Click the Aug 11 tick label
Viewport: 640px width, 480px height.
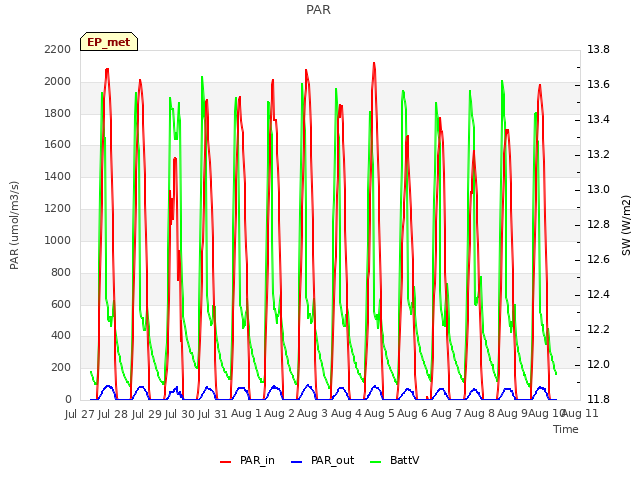tap(580, 414)
